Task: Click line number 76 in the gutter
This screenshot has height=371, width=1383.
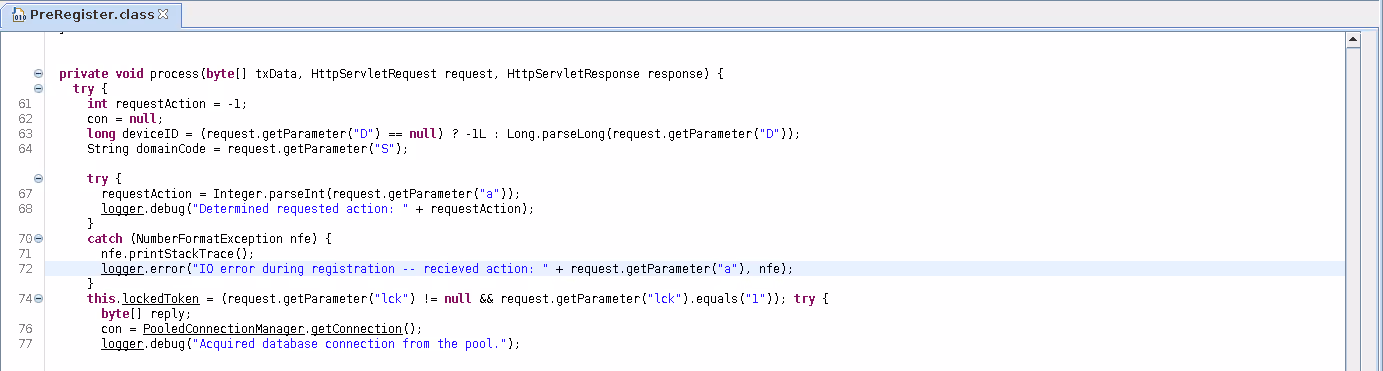Action: pos(25,329)
